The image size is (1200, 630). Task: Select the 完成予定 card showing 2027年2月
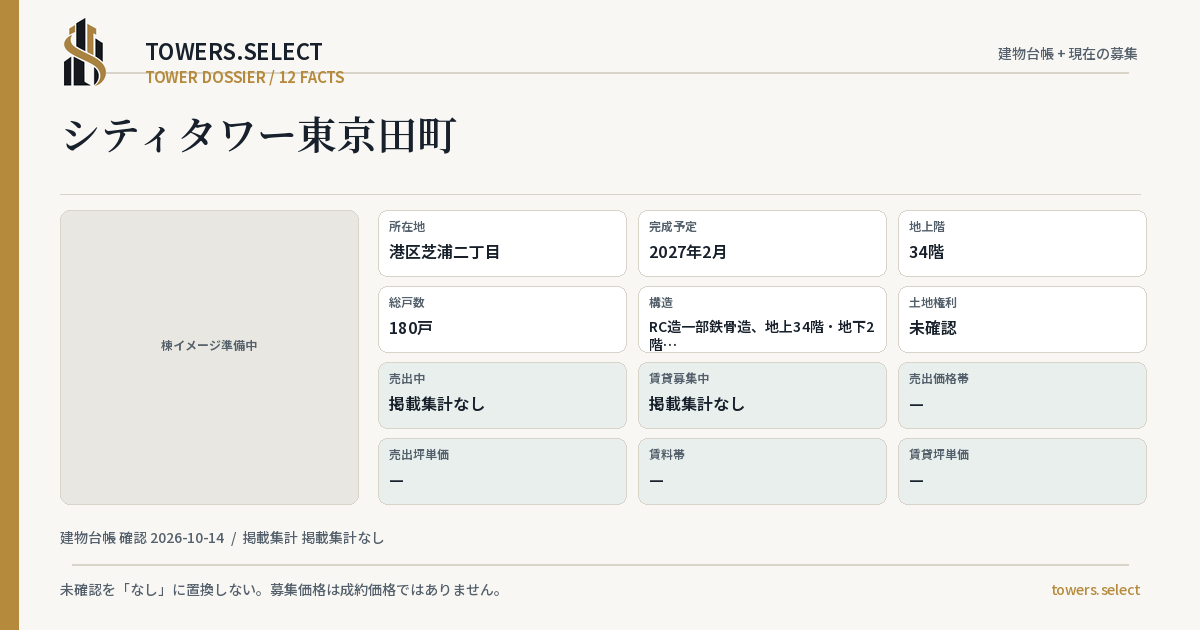[x=762, y=243]
